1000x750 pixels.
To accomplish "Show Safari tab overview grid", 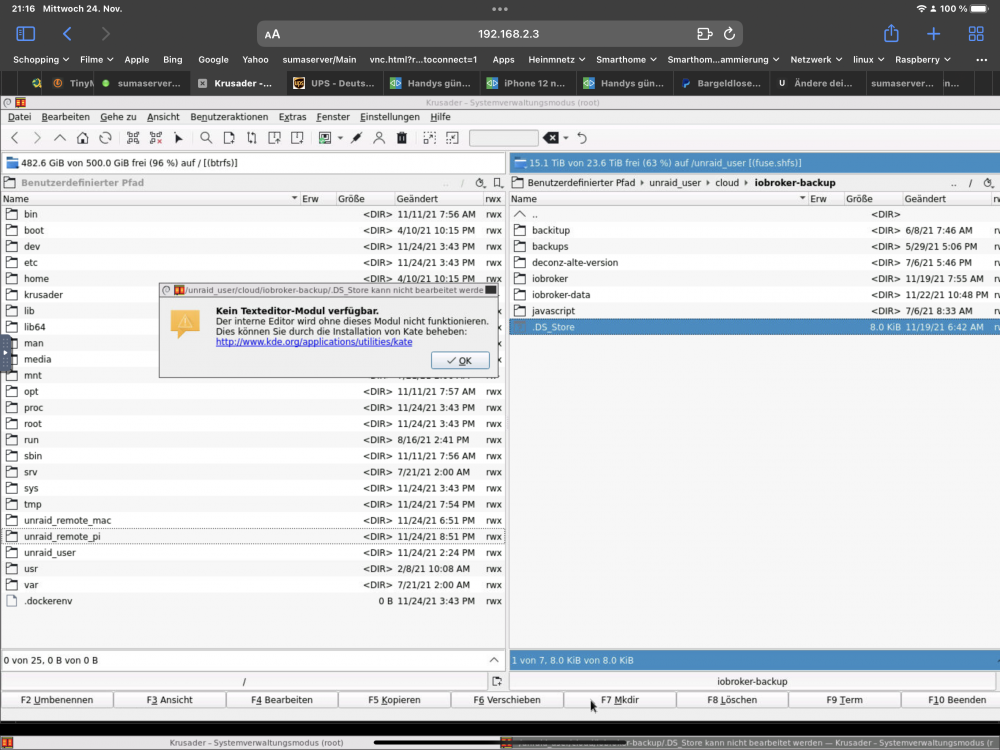I will pos(976,34).
